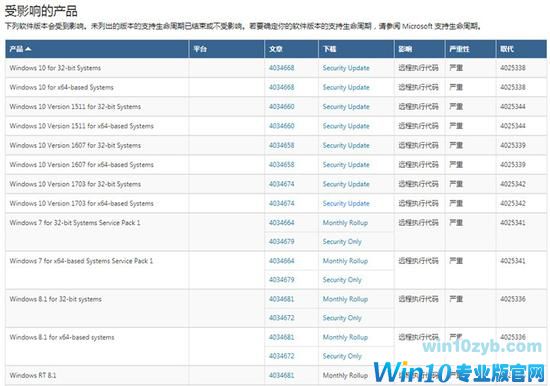Open article 4034674 for Version 1703 32-bit
Image resolution: width=550 pixels, height=386 pixels.
coord(281,184)
